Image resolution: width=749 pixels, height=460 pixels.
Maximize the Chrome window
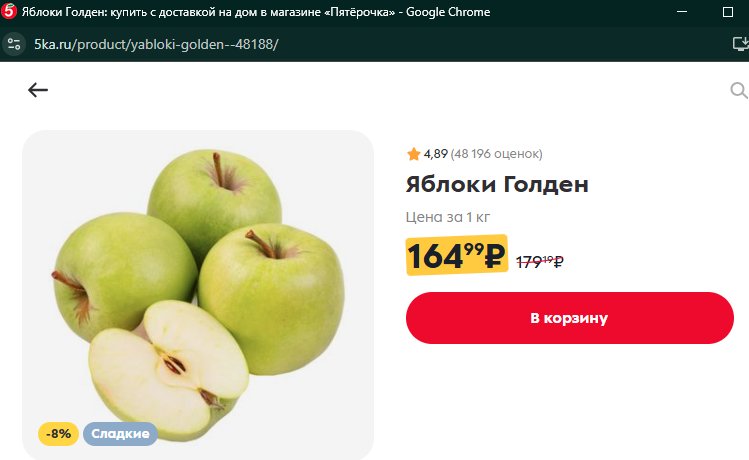pyautogui.click(x=728, y=12)
